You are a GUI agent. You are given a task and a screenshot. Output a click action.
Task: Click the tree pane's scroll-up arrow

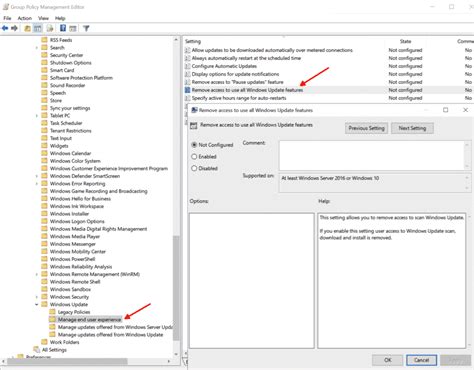pyautogui.click(x=176, y=40)
